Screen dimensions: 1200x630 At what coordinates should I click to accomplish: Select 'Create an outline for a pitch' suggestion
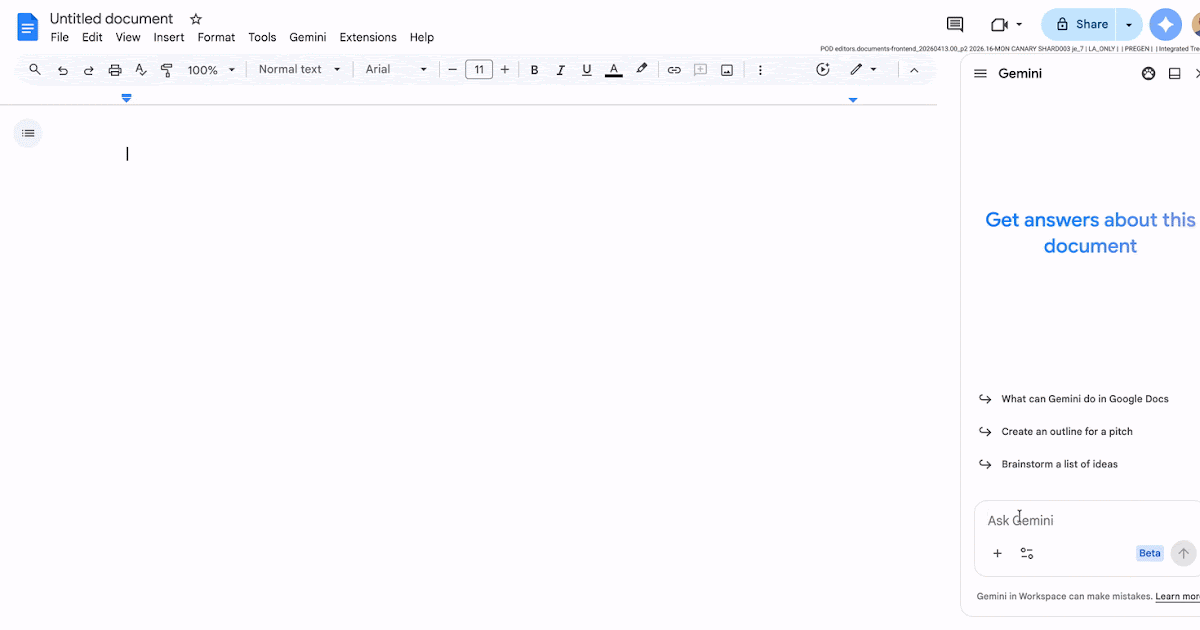pyautogui.click(x=1067, y=432)
